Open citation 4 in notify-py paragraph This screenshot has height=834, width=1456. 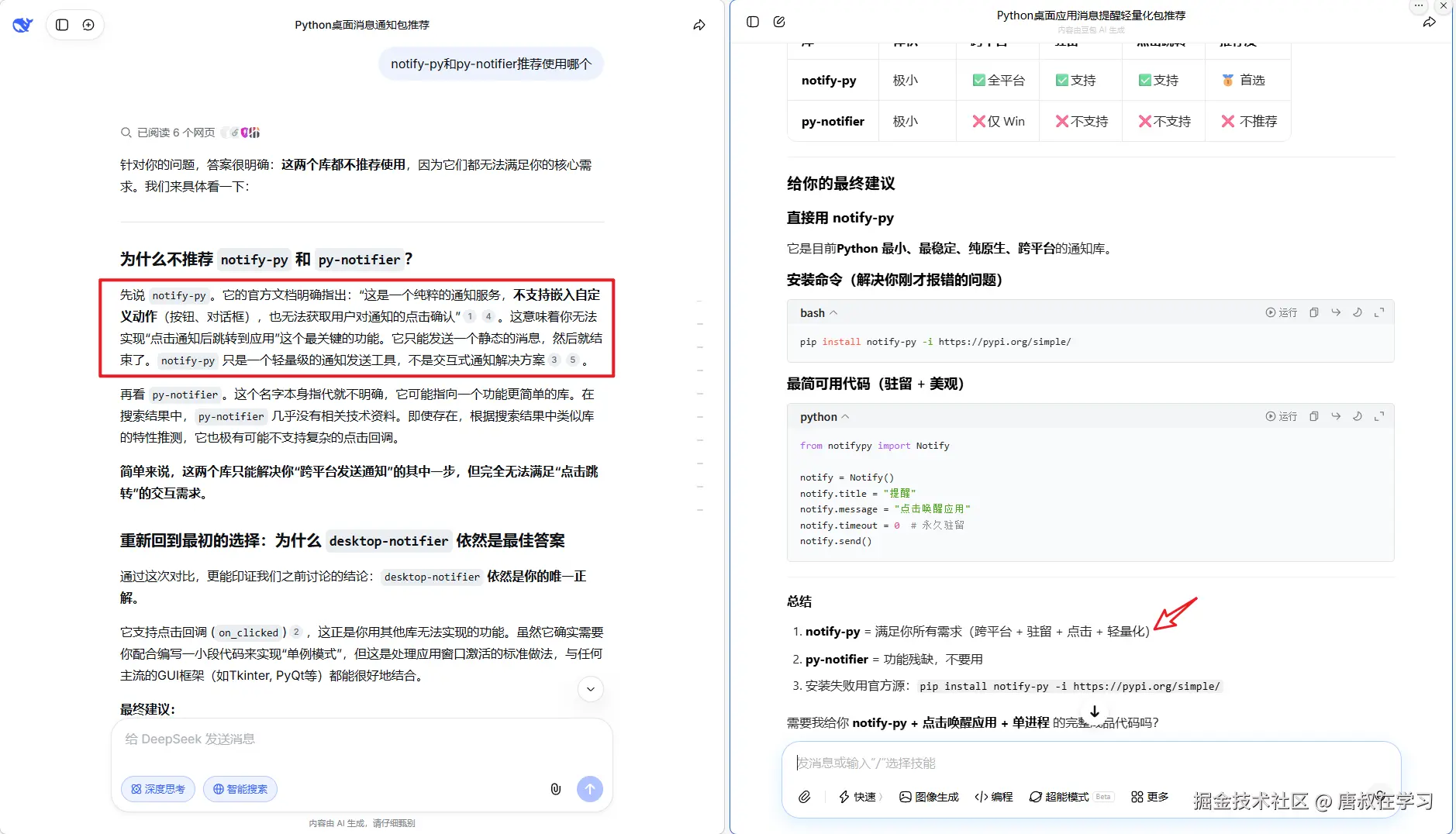click(x=488, y=316)
